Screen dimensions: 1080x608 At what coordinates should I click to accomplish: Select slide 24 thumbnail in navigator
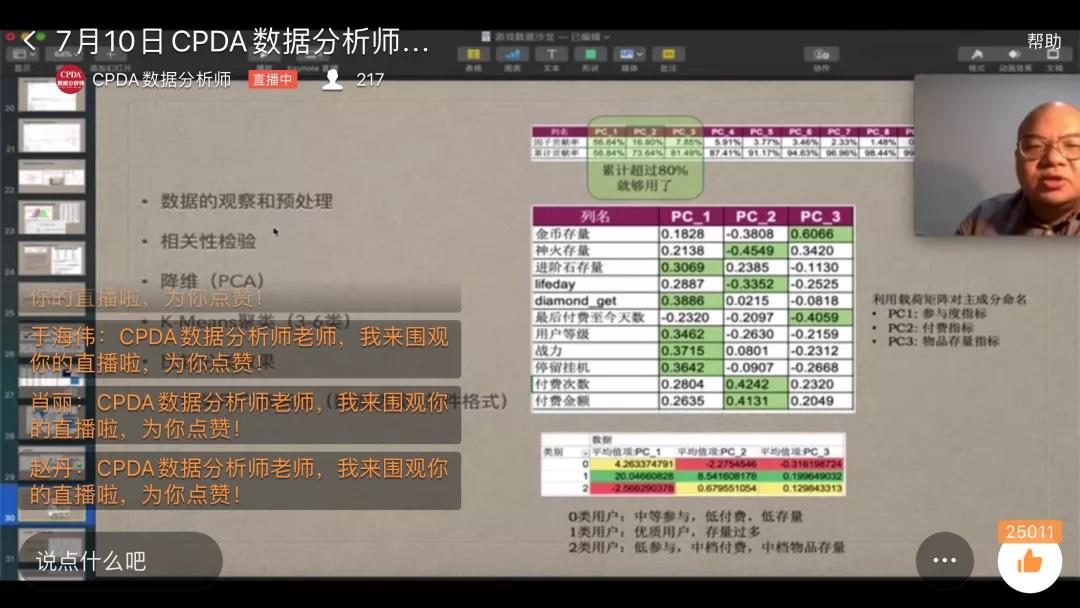[52, 259]
